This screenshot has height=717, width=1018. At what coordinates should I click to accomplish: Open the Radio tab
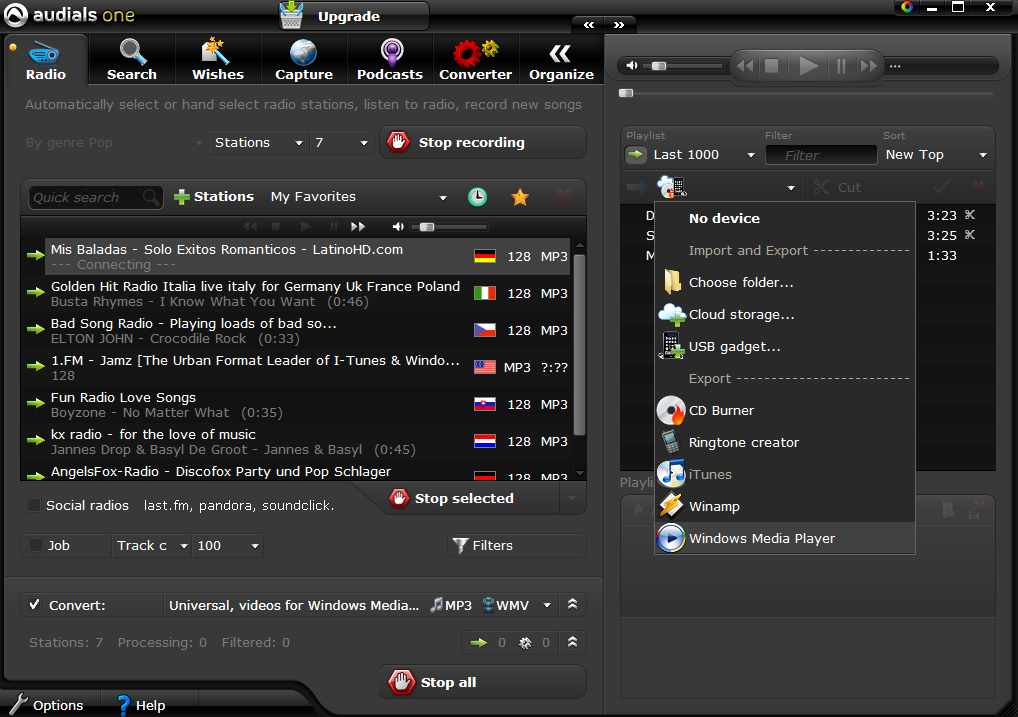(x=45, y=60)
